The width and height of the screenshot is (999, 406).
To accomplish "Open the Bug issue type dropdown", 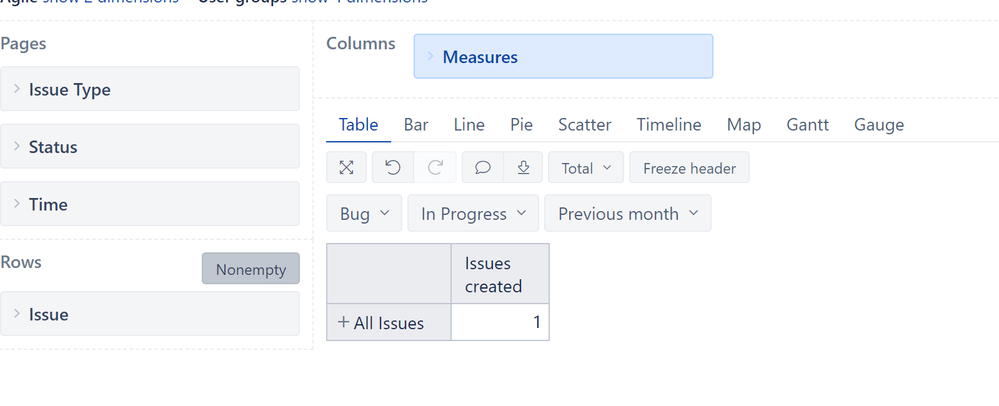I will tap(364, 214).
